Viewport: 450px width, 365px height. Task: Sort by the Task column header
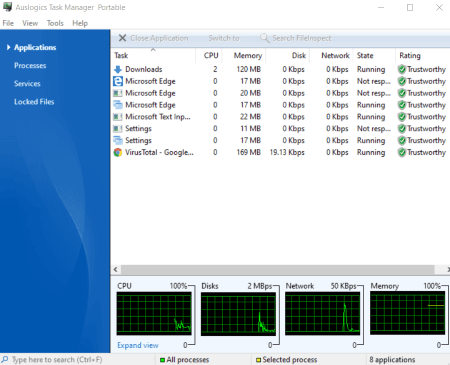coord(153,55)
